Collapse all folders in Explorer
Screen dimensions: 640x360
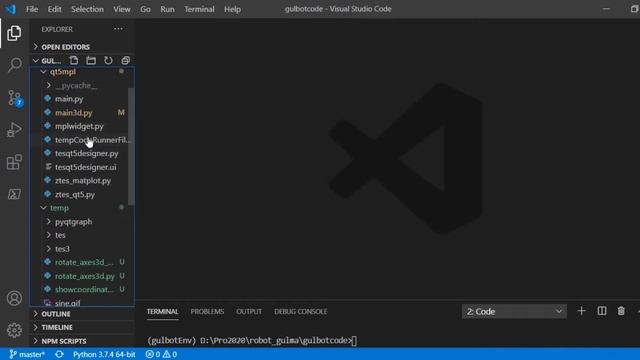[x=125, y=60]
